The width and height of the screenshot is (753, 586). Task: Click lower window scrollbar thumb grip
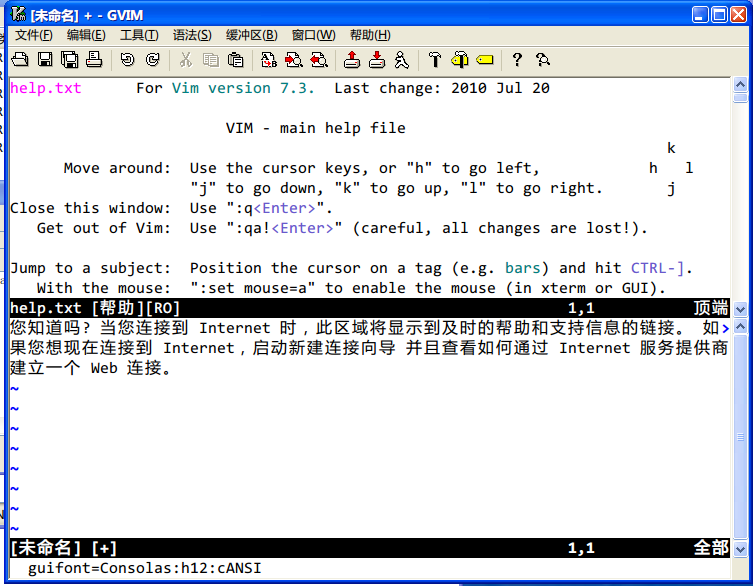point(741,437)
